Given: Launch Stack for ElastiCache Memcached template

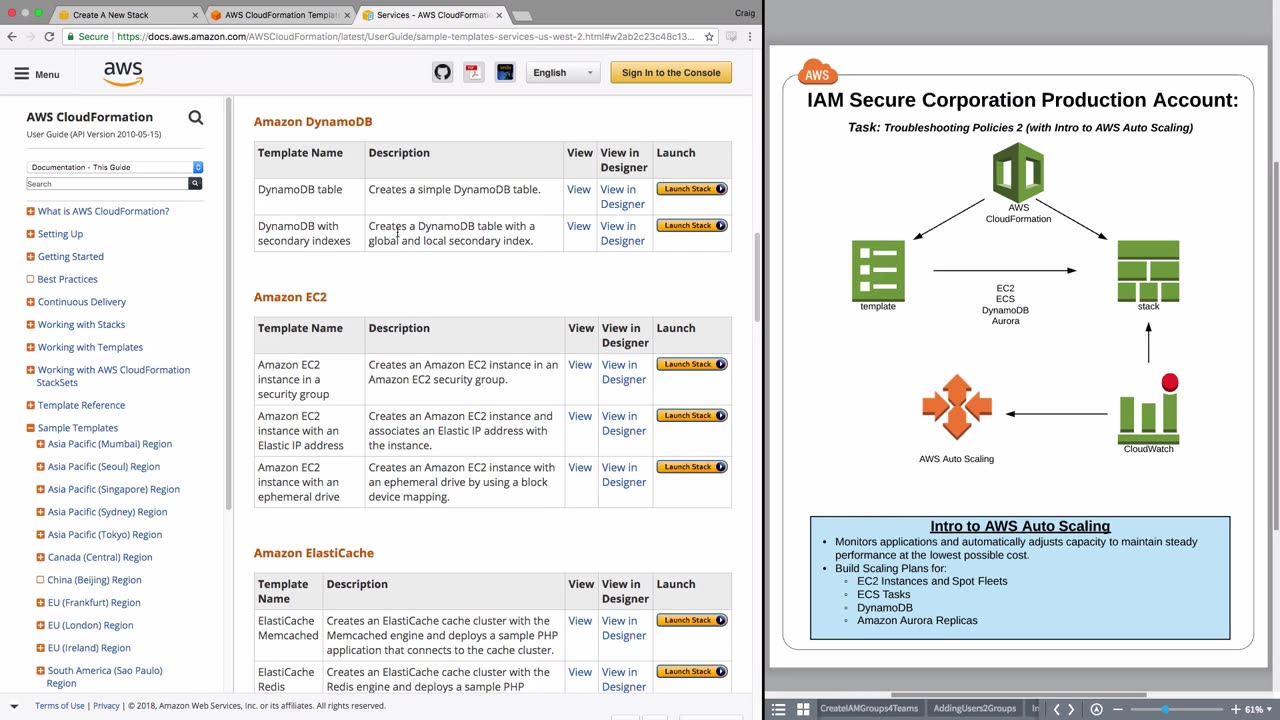Looking at the screenshot, I should click(692, 620).
